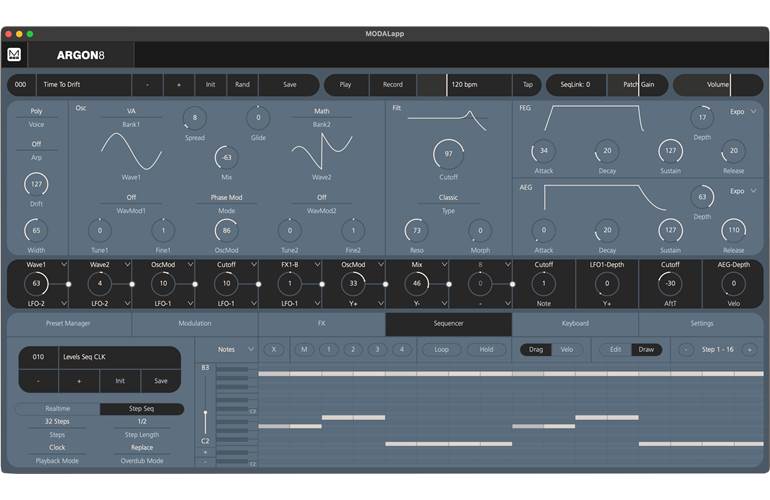Toggle the sequencer Loop button
The height and width of the screenshot is (500, 770).
441,349
